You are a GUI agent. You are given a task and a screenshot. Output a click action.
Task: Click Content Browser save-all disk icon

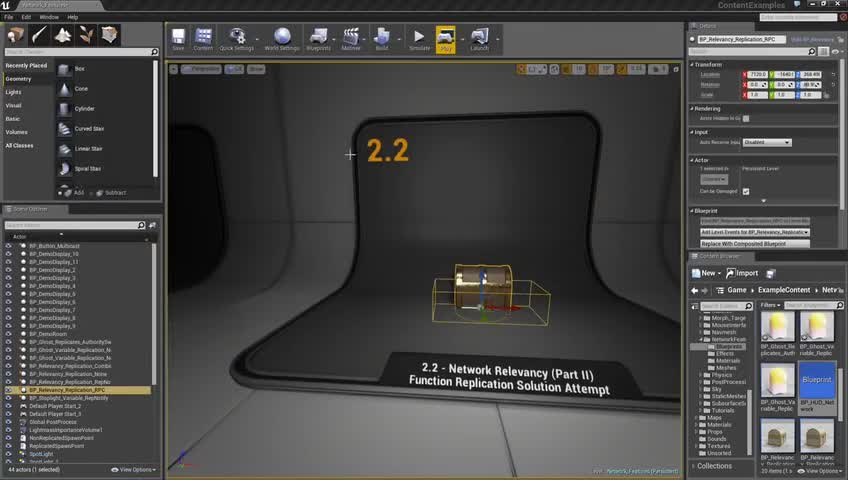click(771, 274)
